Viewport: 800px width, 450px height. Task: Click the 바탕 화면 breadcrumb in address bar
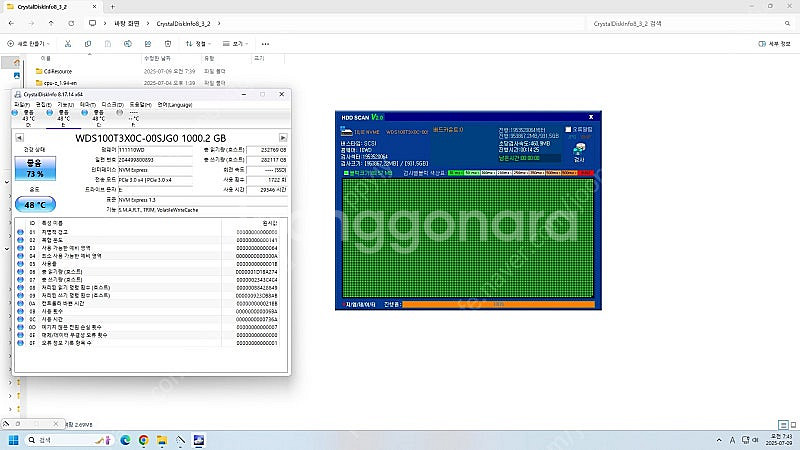pos(127,23)
